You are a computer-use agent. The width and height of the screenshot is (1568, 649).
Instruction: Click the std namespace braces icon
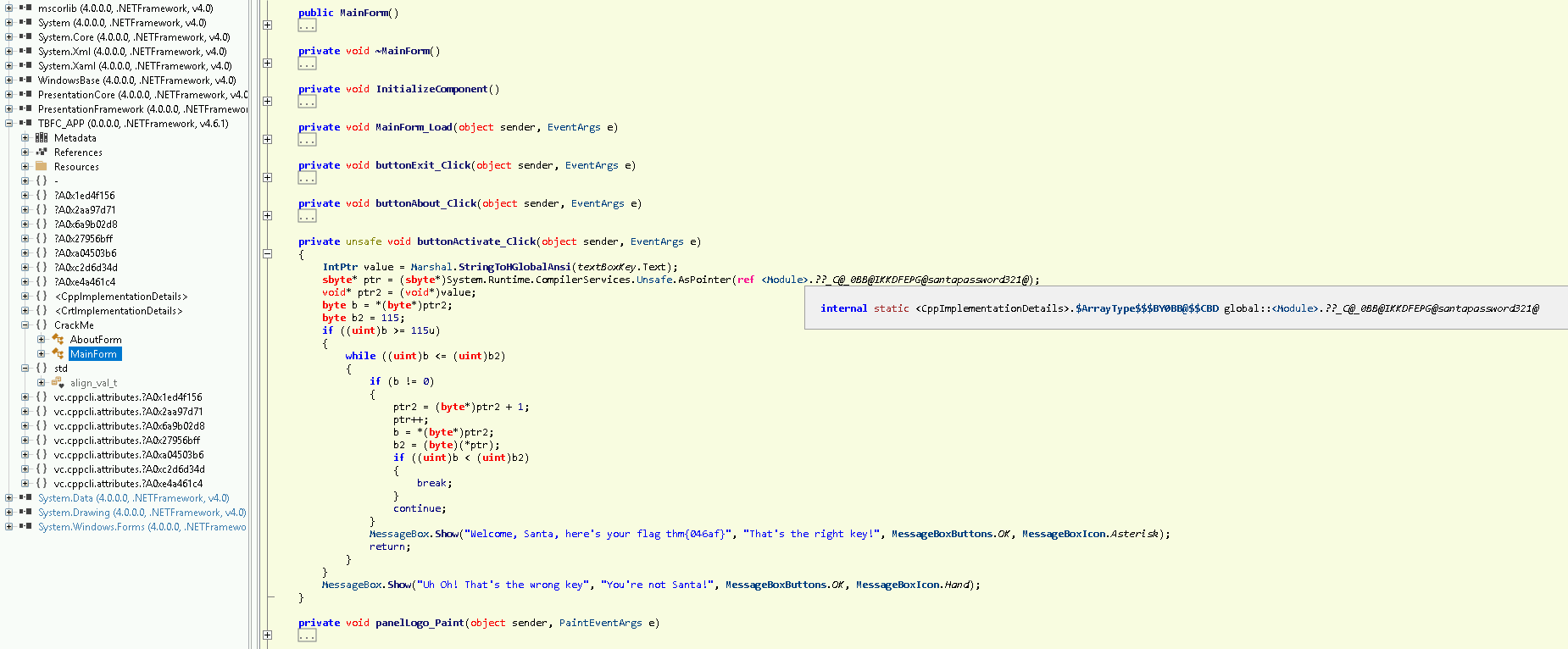[x=42, y=369]
